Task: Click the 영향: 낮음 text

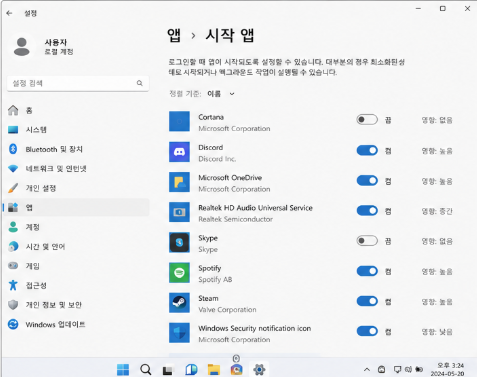Action: [437, 332]
